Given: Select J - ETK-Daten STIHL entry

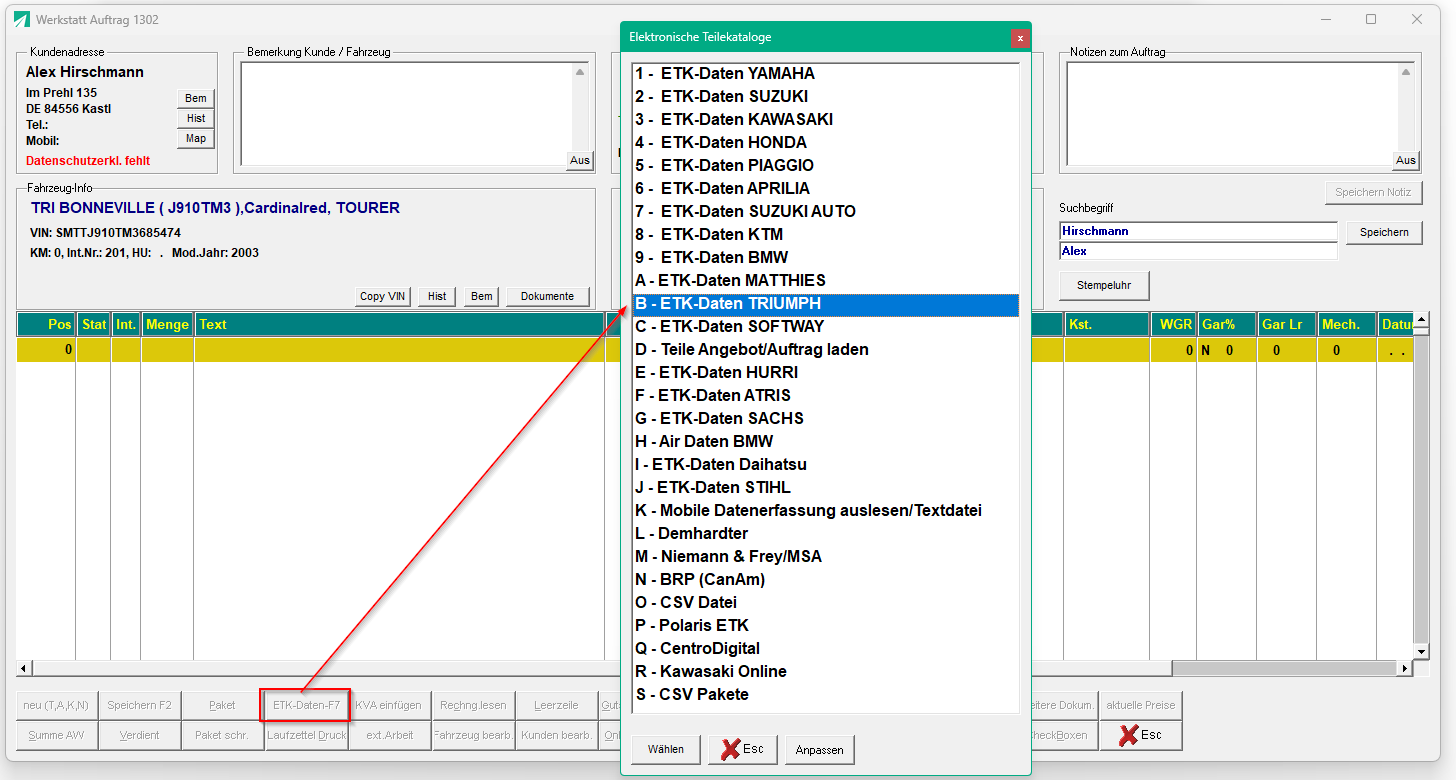Looking at the screenshot, I should pyautogui.click(x=825, y=488).
